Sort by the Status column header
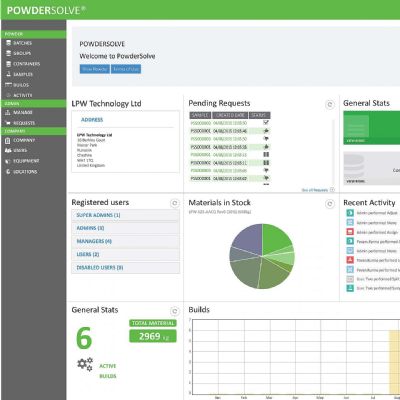The height and width of the screenshot is (400, 400). (x=260, y=115)
